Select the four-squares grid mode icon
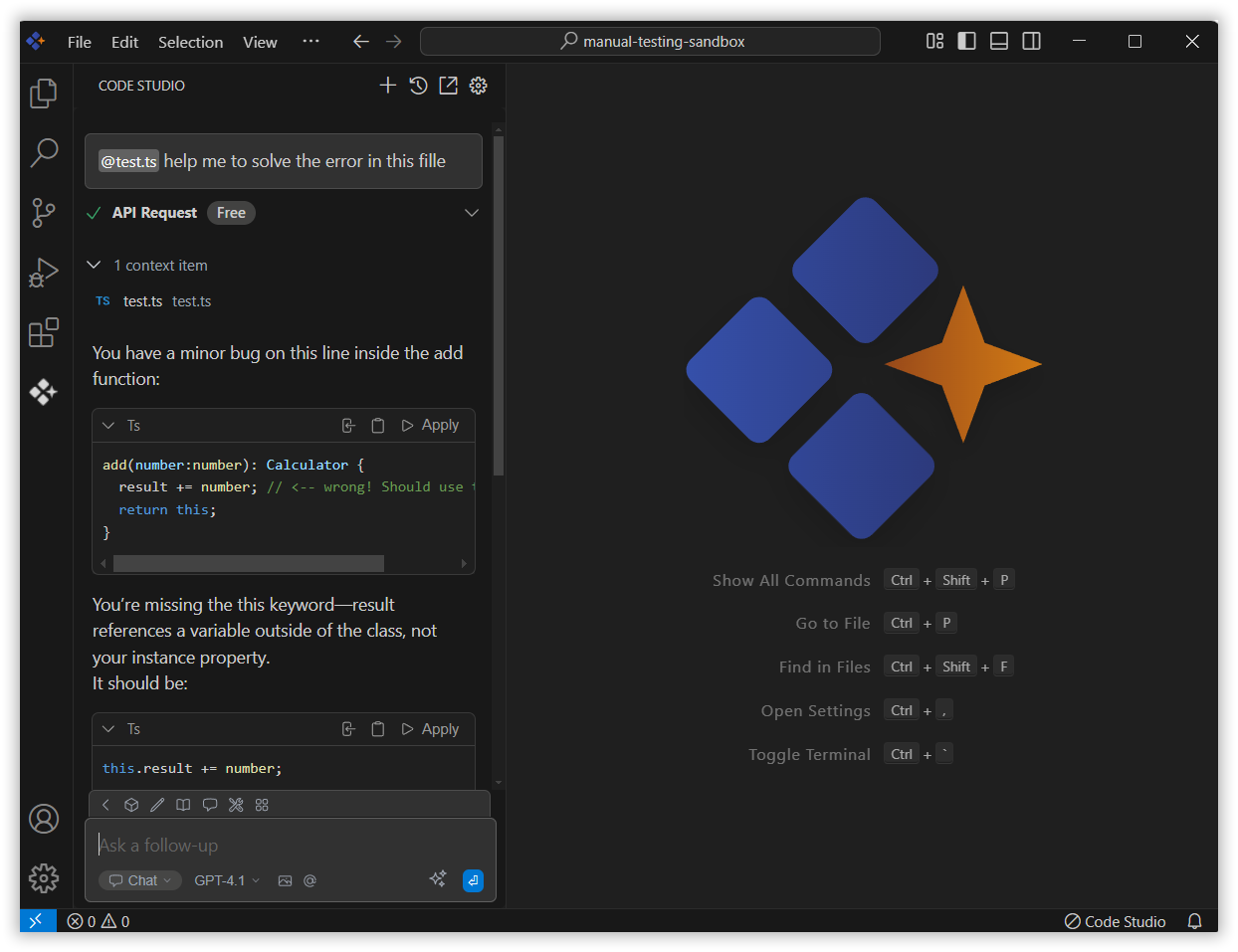Viewport: 1238px width, 952px height. 262,805
